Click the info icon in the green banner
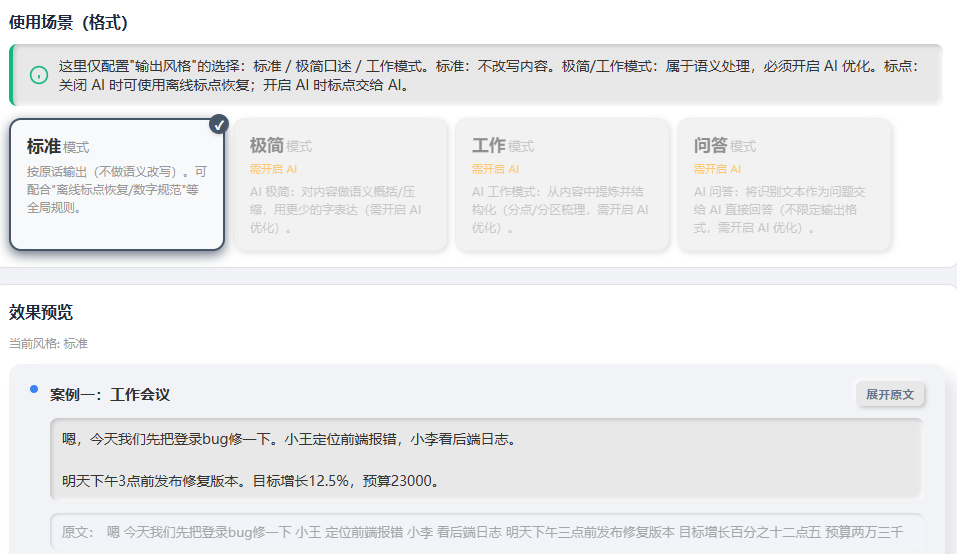The width and height of the screenshot is (957, 554). 39,75
